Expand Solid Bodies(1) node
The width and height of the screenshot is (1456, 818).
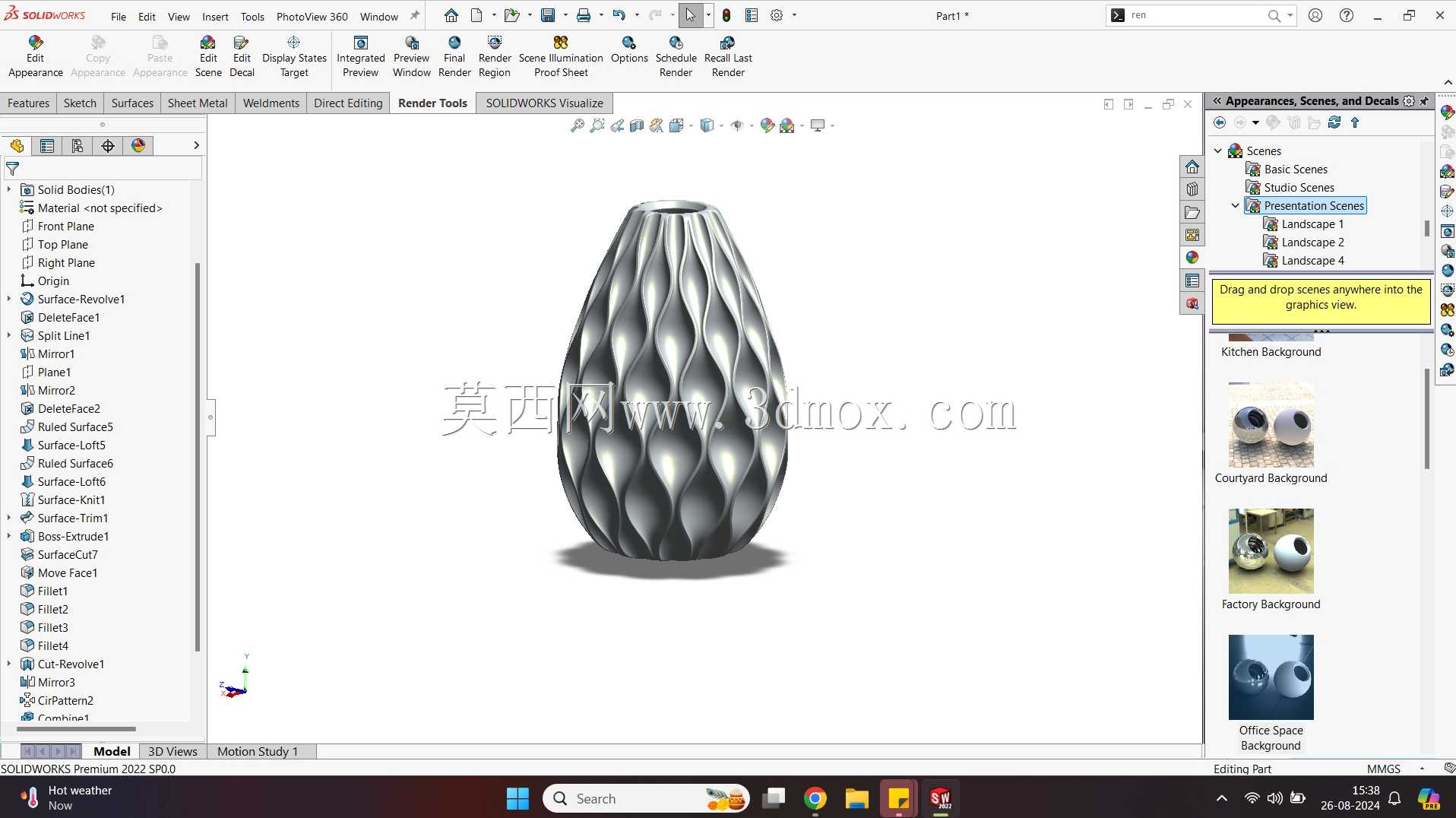point(9,189)
